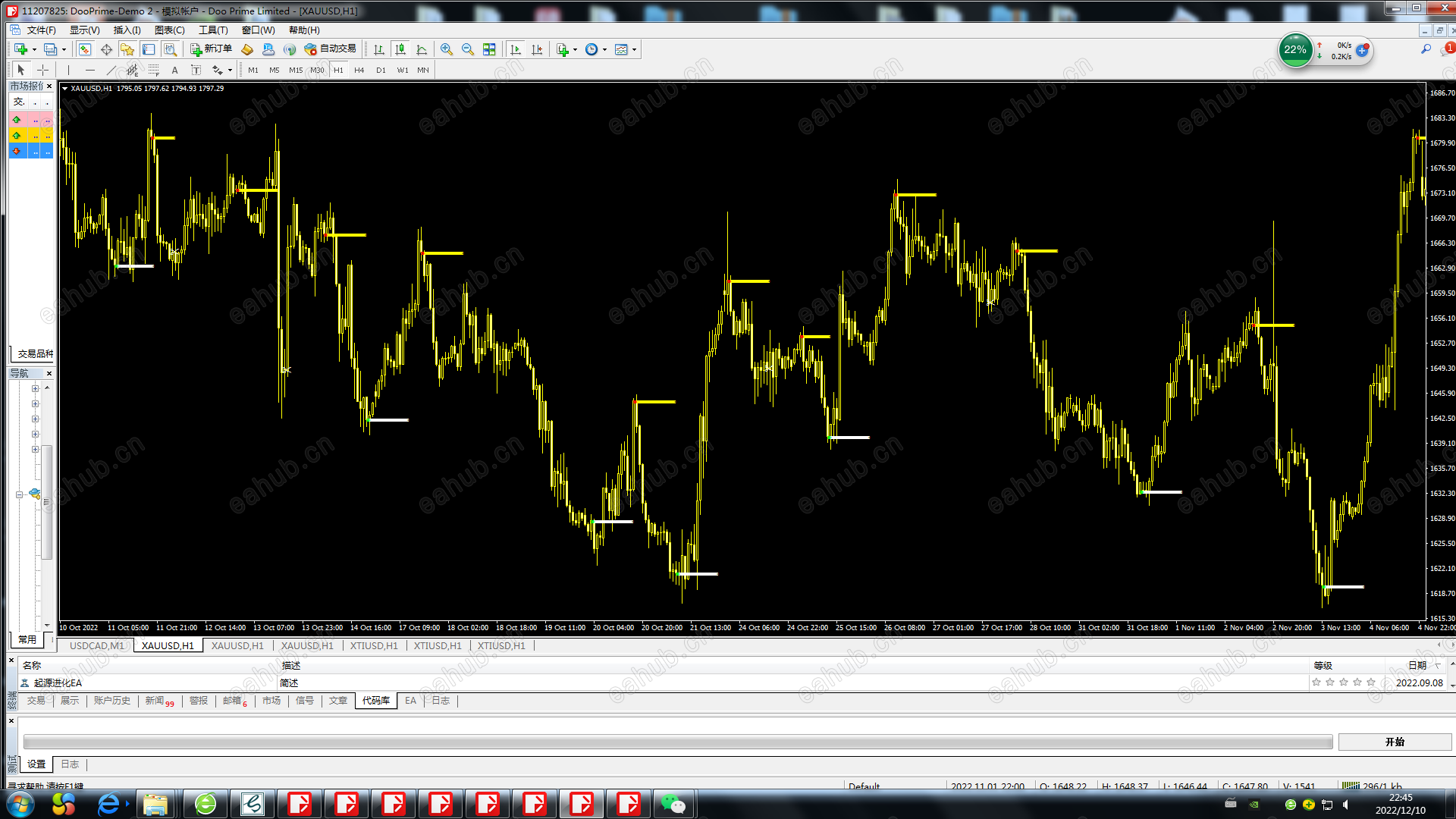Click the 开始 start button
The width and height of the screenshot is (1456, 819).
pos(1395,742)
